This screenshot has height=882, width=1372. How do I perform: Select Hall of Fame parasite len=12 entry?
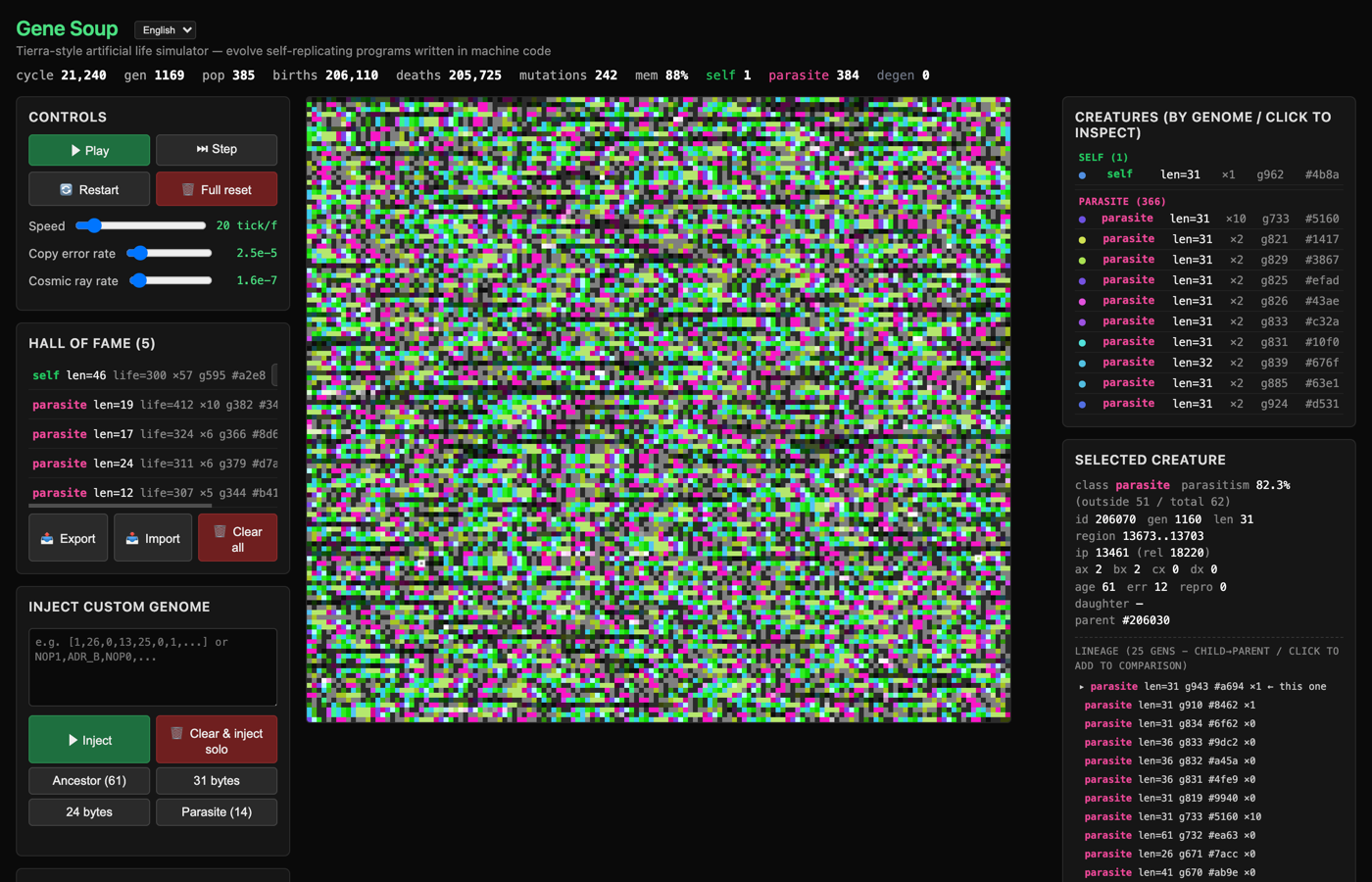(153, 492)
